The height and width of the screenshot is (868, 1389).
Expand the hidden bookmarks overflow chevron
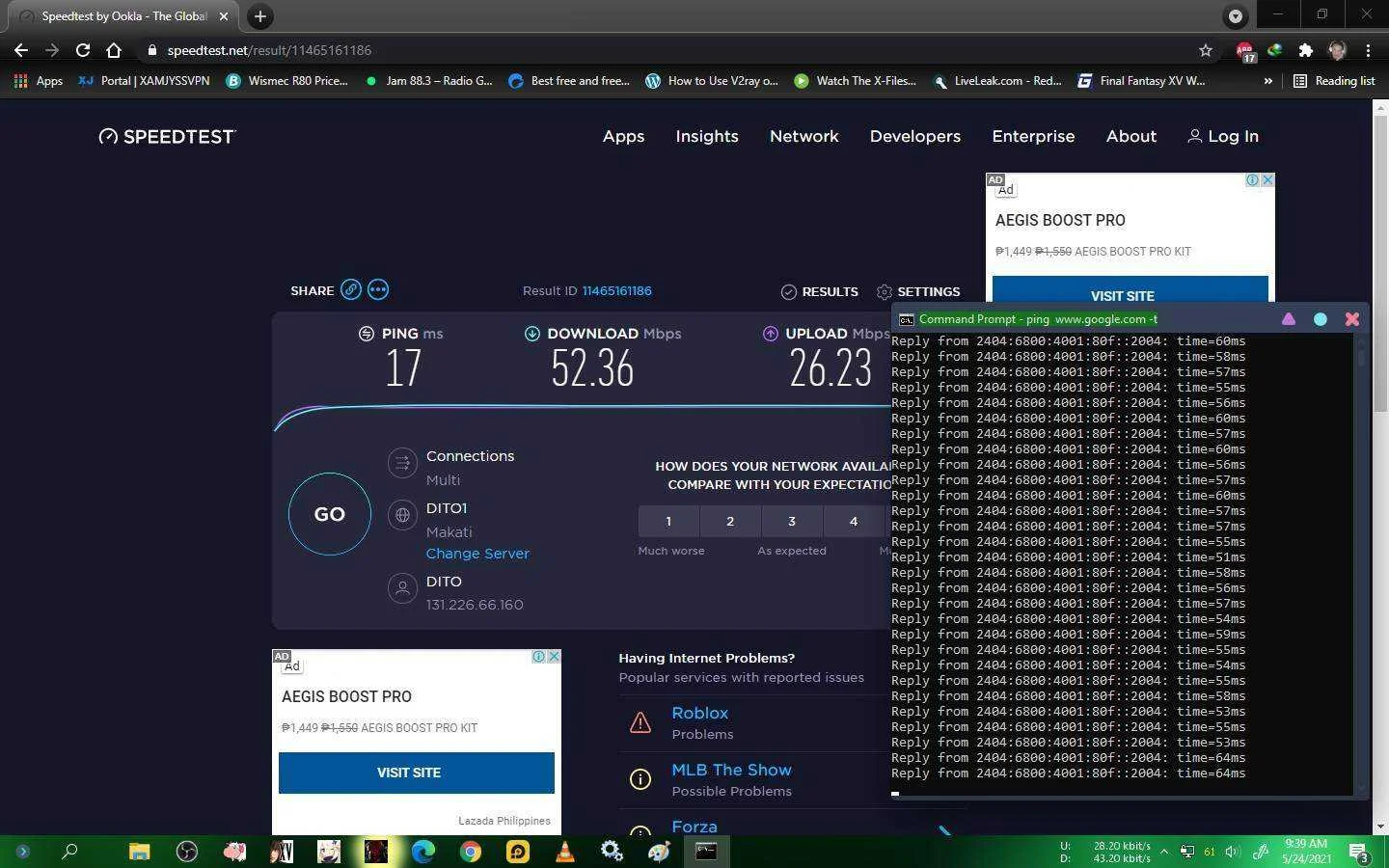pos(1267,81)
